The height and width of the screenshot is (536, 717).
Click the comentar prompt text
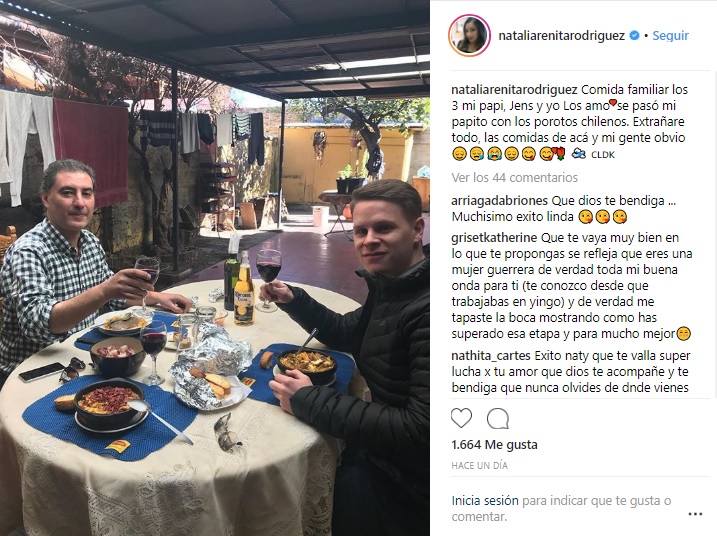[x=479, y=517]
